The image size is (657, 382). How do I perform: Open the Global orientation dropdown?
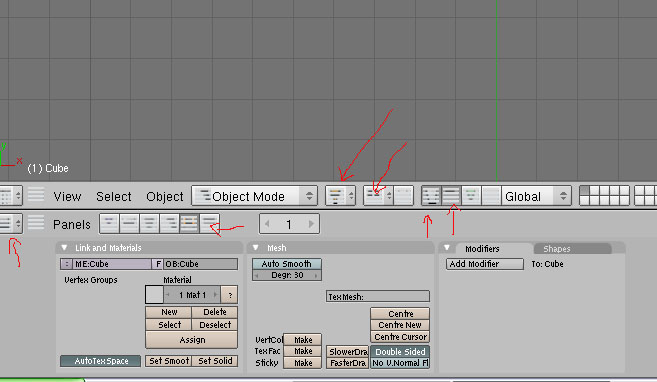[x=536, y=196]
